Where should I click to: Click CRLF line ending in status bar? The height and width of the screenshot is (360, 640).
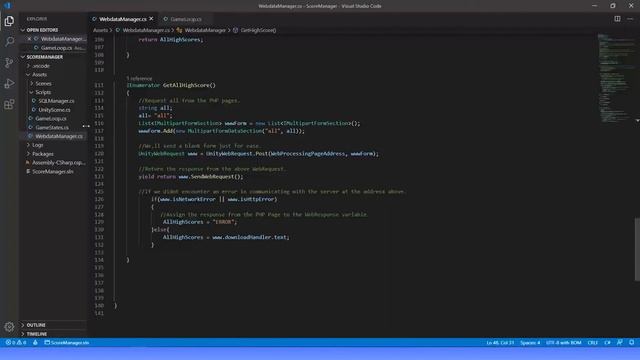click(x=593, y=342)
